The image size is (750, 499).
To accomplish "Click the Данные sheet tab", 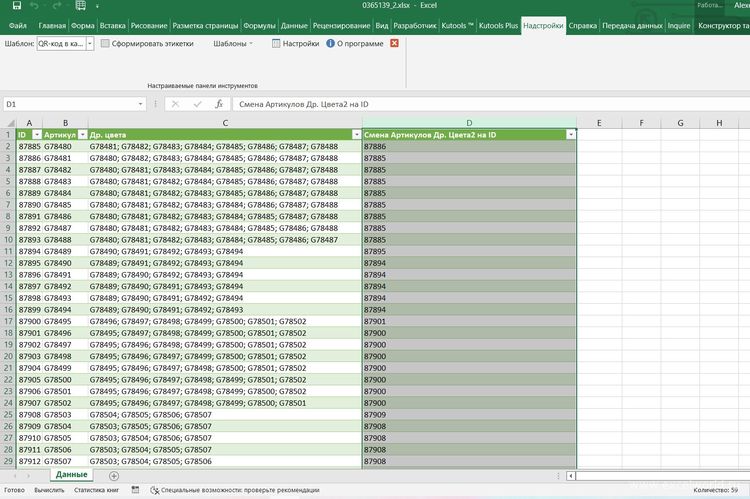I will pyautogui.click(x=72, y=475).
